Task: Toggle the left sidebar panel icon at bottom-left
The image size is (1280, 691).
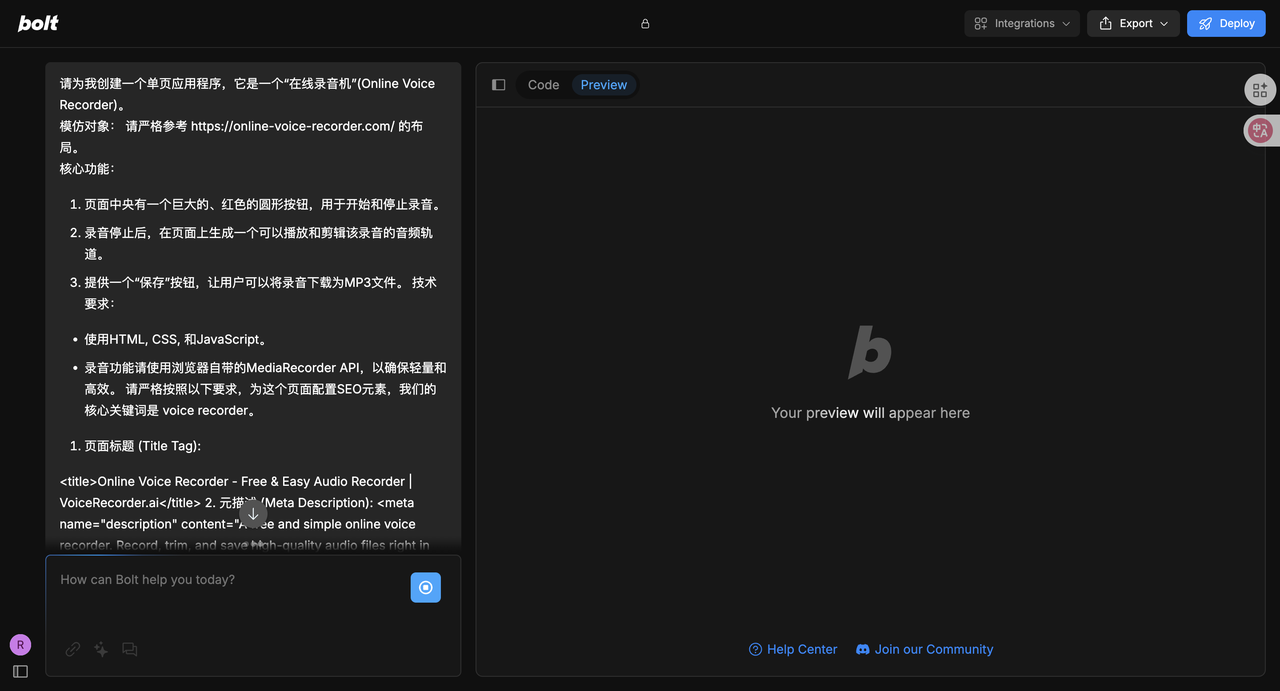Action: 20,672
